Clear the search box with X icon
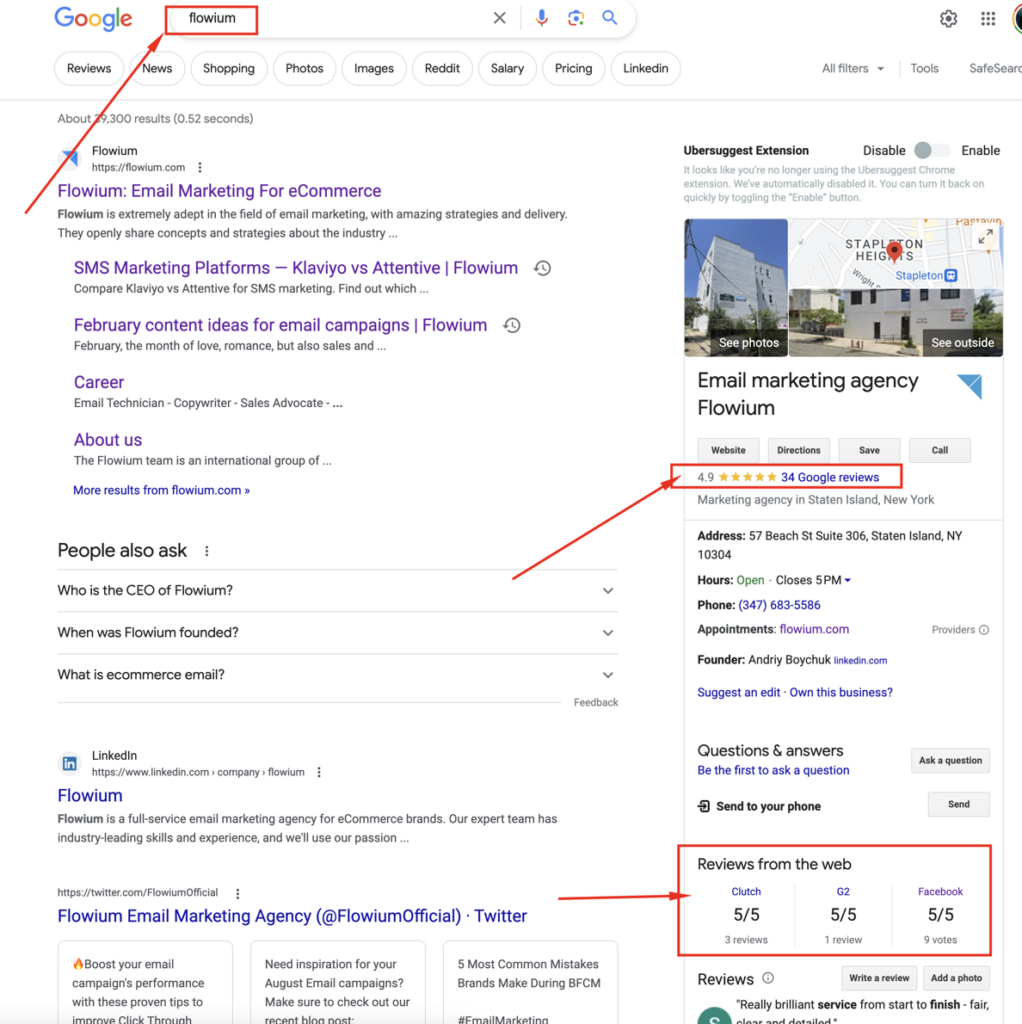This screenshot has height=1024, width=1022. click(x=500, y=18)
